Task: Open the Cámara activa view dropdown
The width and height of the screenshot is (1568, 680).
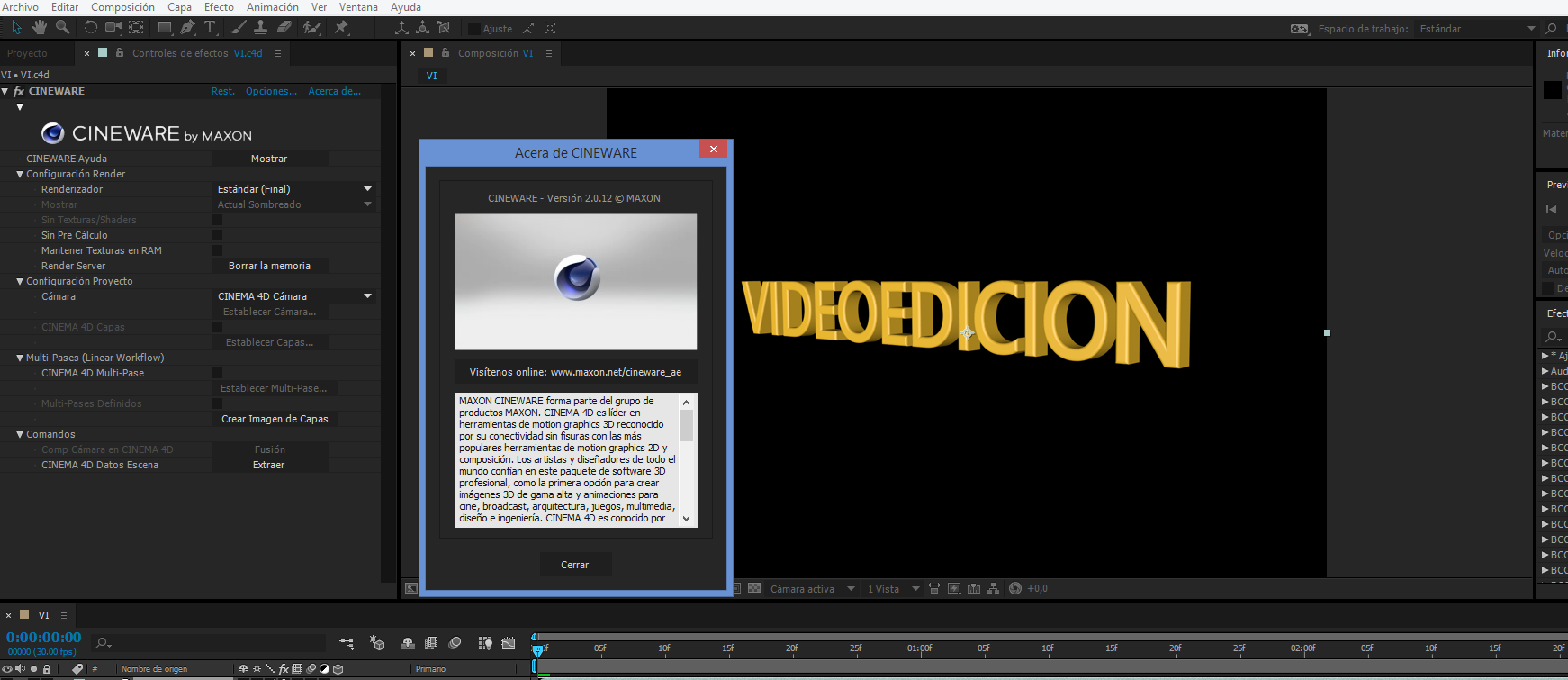Action: [812, 589]
